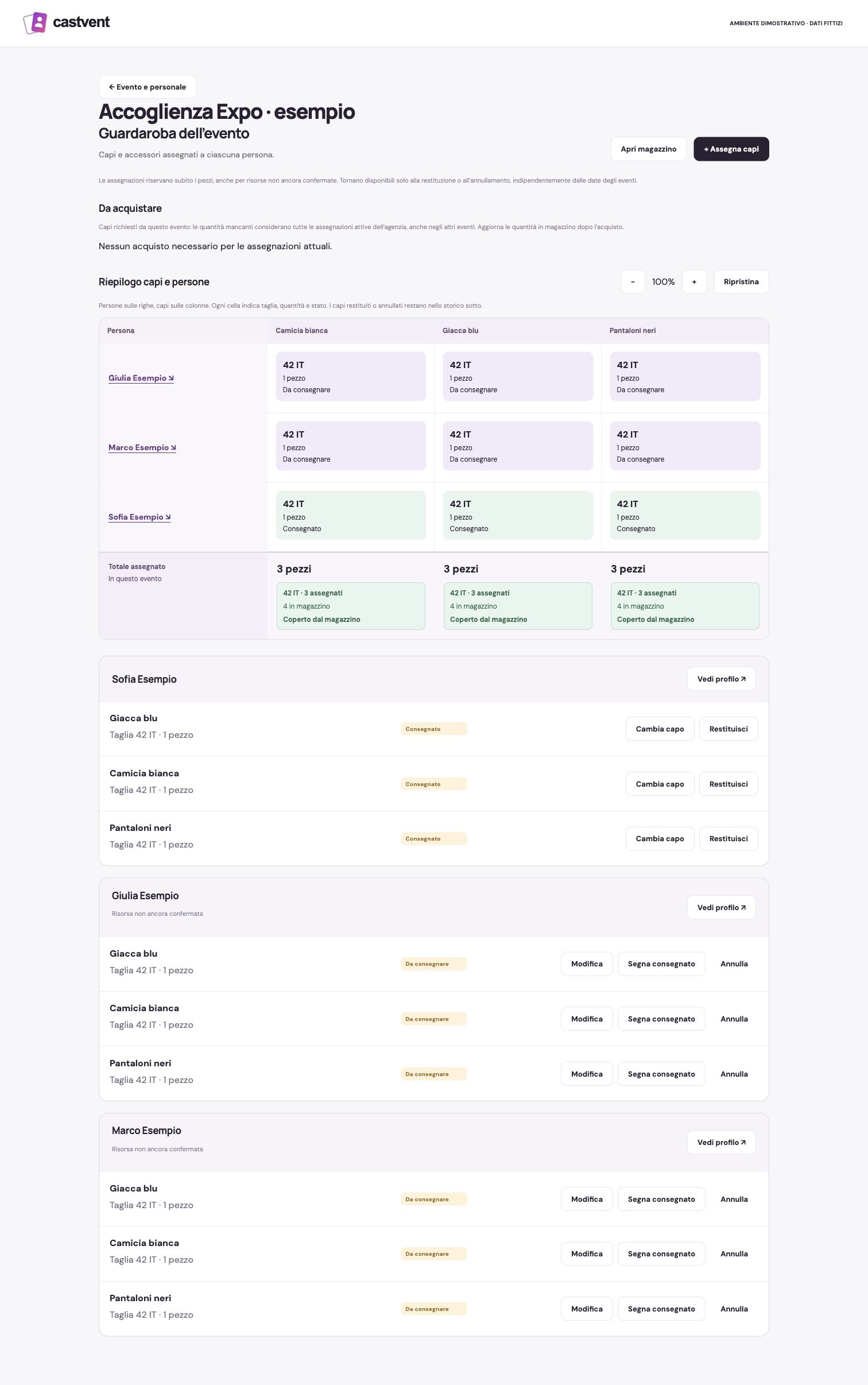Reset zoom using Ripristina button
The height and width of the screenshot is (1385, 868).
741,282
